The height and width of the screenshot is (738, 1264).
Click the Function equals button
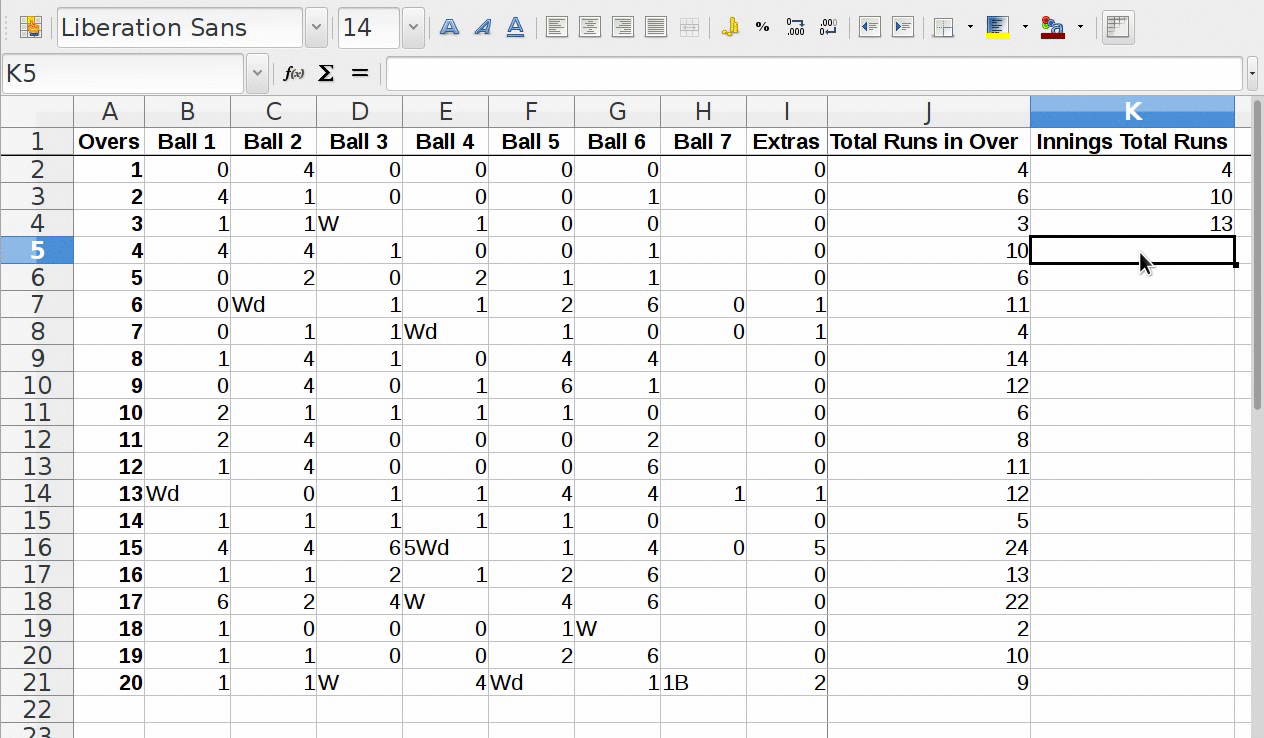coord(360,74)
